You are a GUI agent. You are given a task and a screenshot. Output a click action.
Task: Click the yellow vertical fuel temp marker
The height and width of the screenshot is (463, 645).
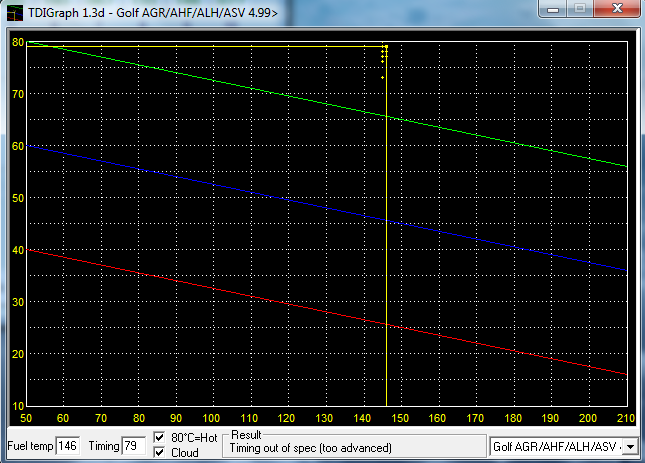click(x=387, y=250)
